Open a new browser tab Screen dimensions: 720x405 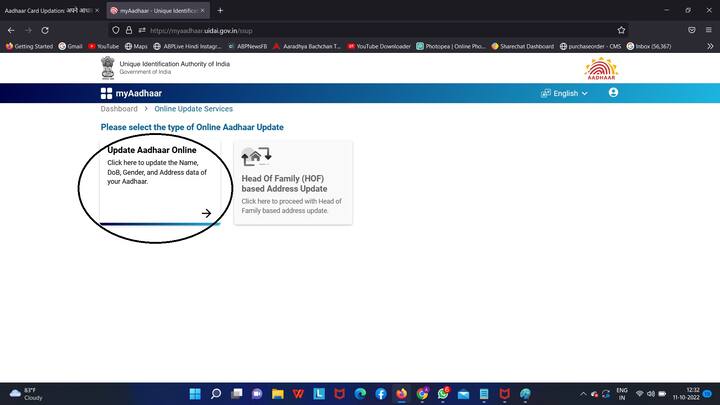[x=220, y=10]
